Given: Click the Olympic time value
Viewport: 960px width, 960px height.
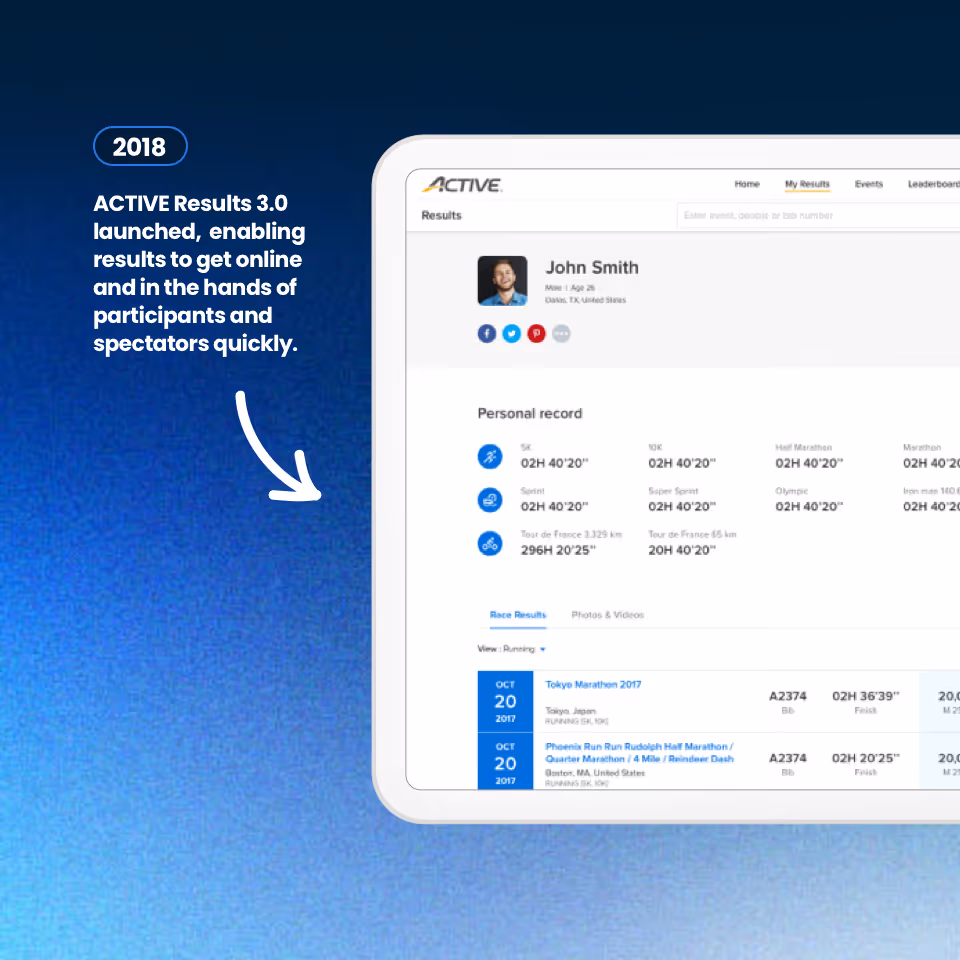Looking at the screenshot, I should pos(809,507).
